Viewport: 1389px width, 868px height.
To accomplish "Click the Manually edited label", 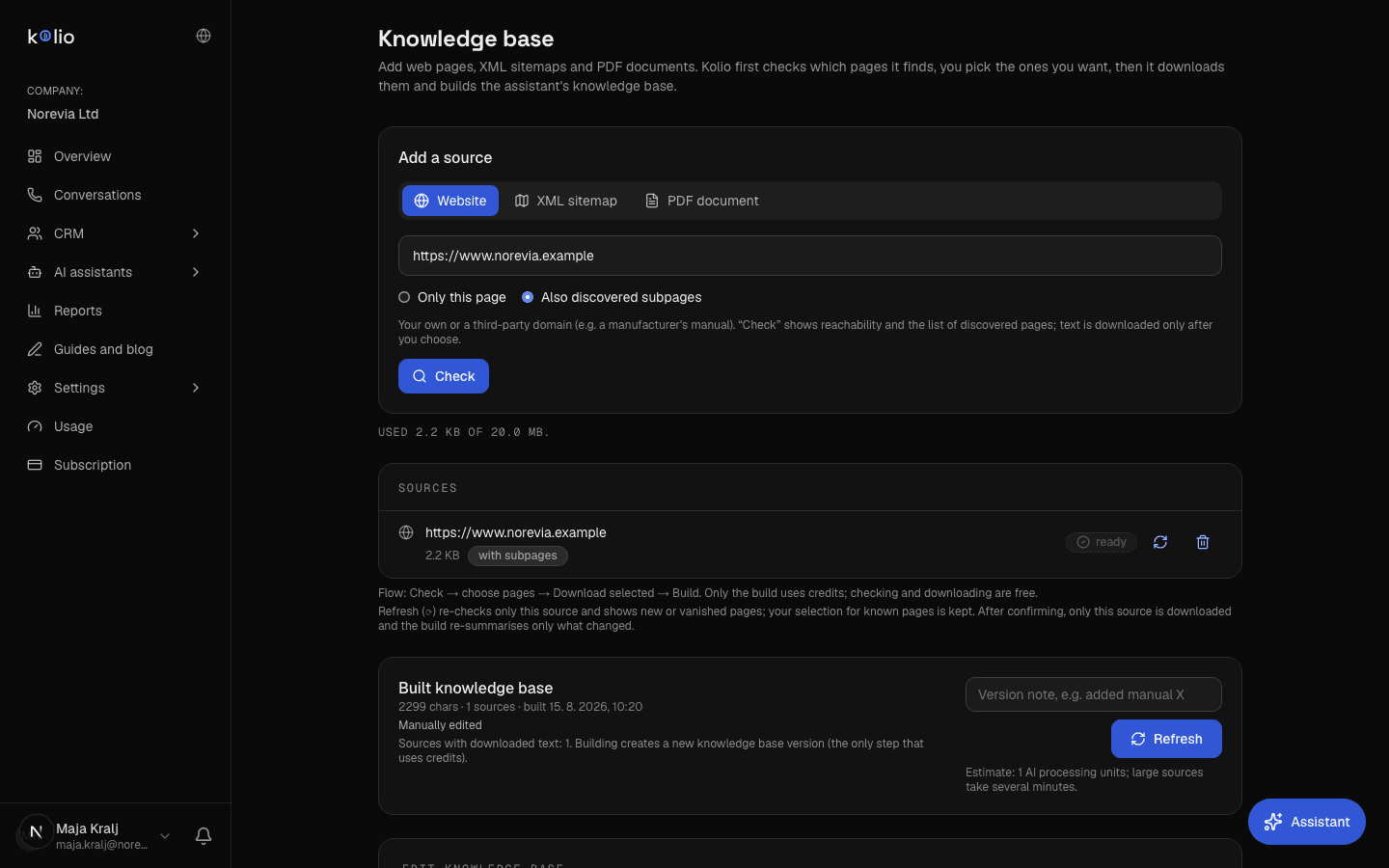I will (440, 725).
